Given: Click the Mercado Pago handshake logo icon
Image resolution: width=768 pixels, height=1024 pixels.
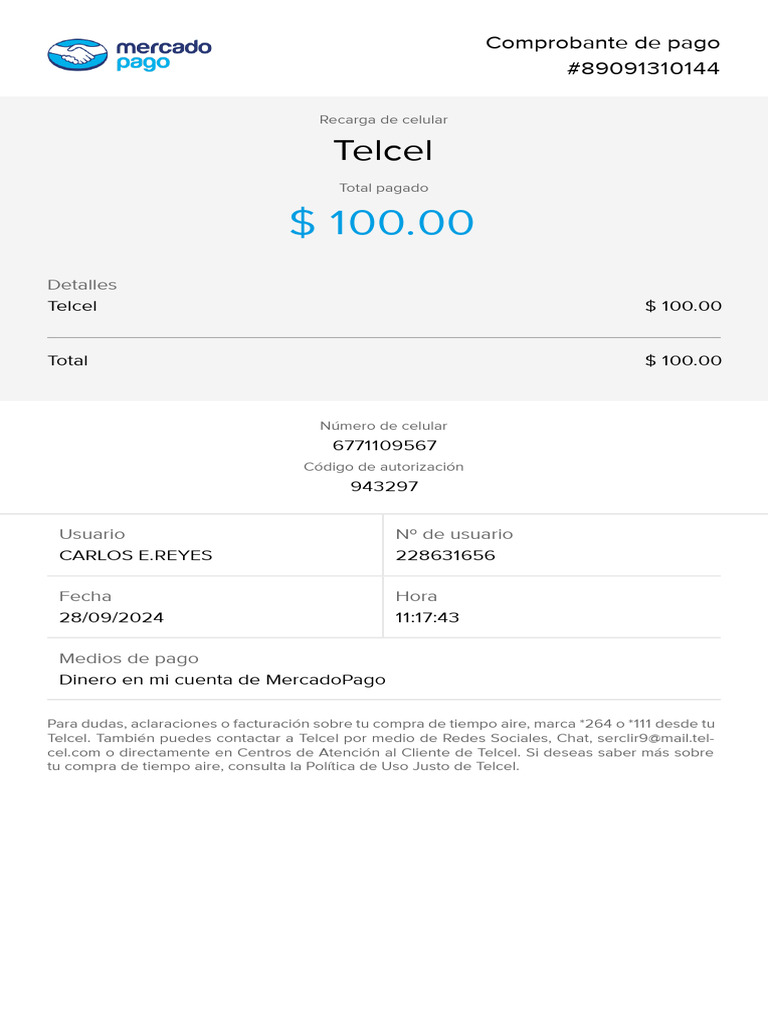Looking at the screenshot, I should [78, 55].
